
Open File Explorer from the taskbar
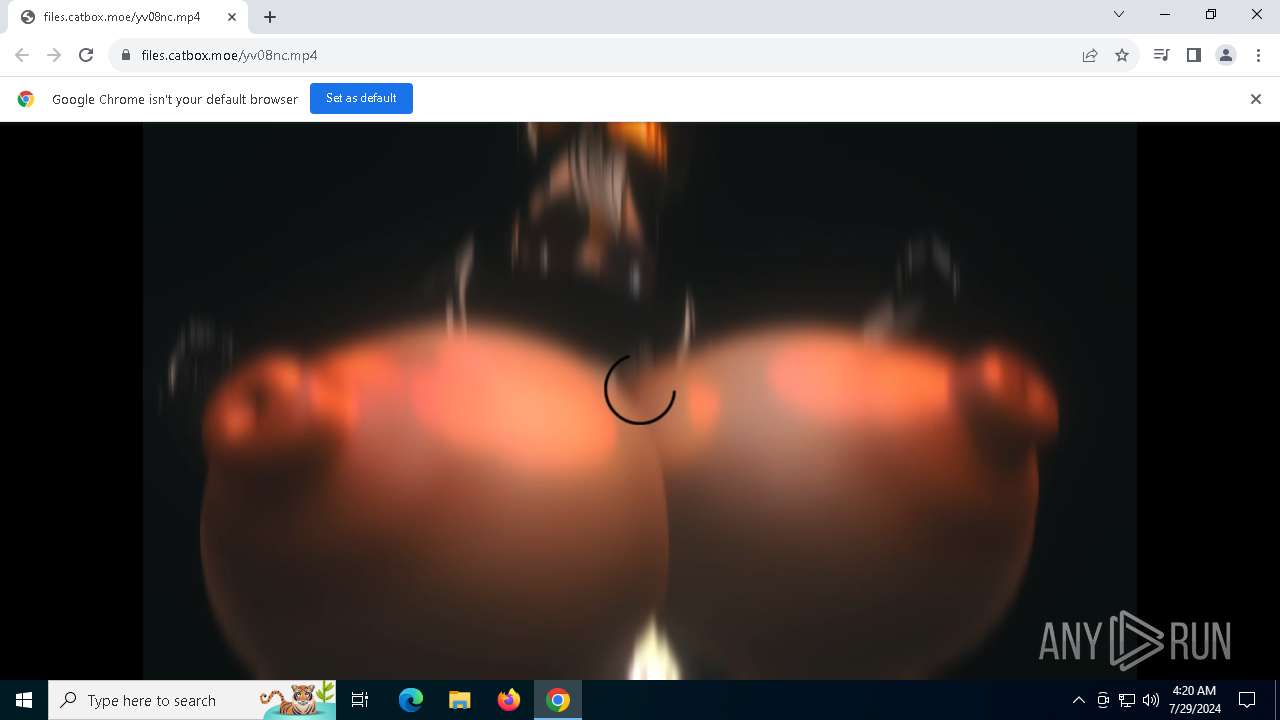click(460, 700)
